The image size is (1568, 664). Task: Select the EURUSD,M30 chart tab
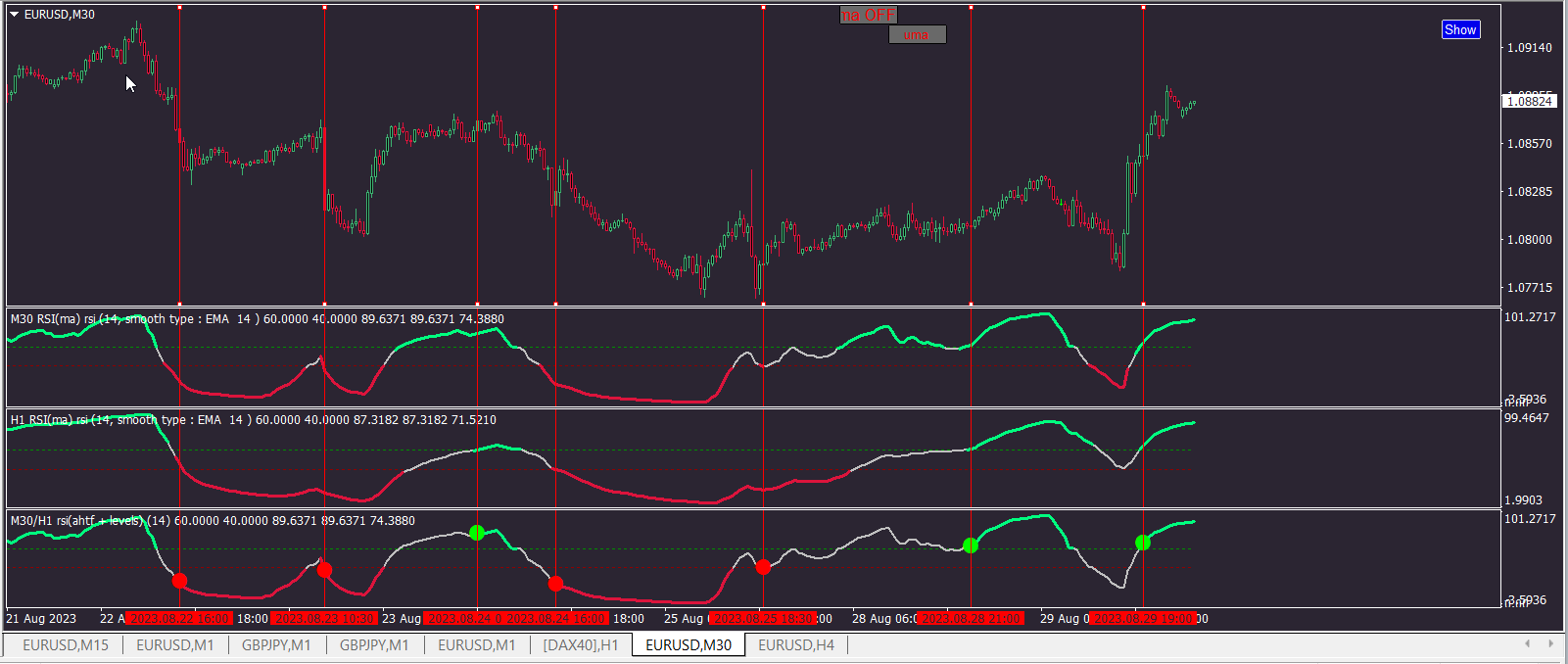[689, 644]
